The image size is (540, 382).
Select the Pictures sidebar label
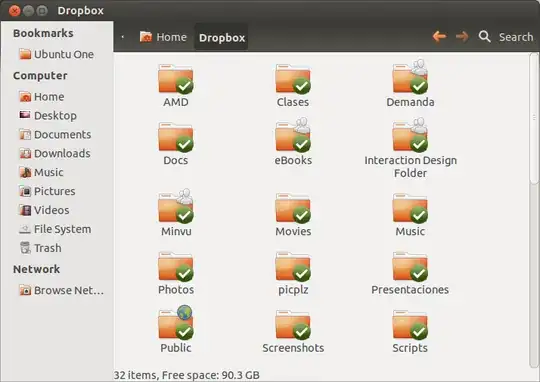[x=54, y=191]
